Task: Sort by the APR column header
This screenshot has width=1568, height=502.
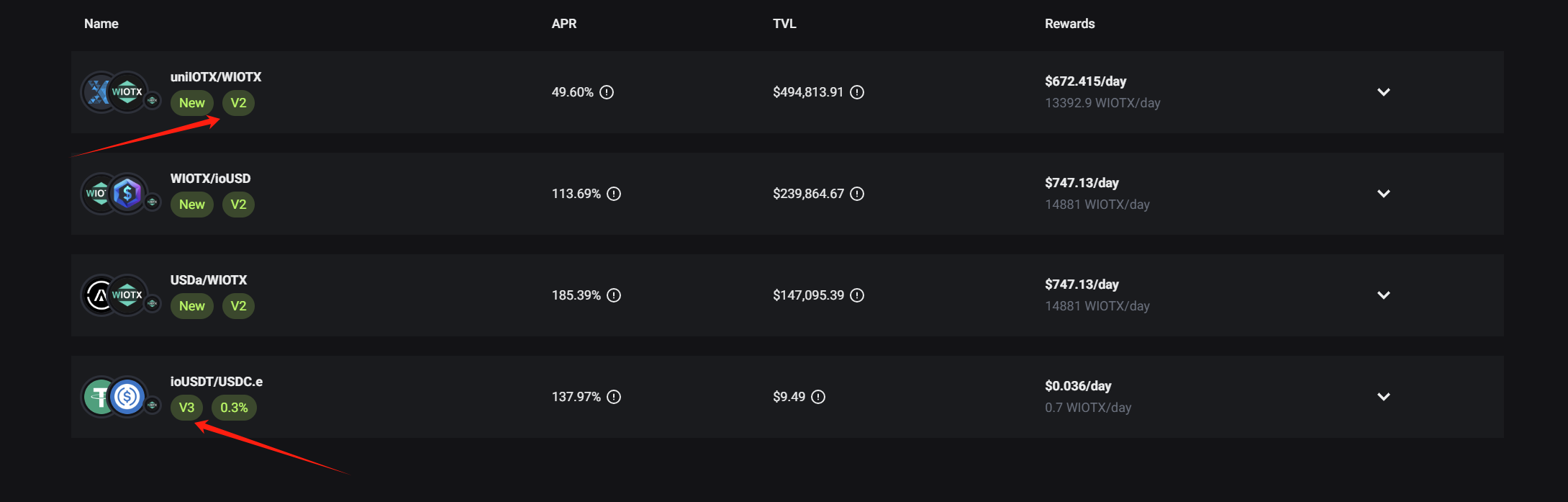Action: [564, 24]
